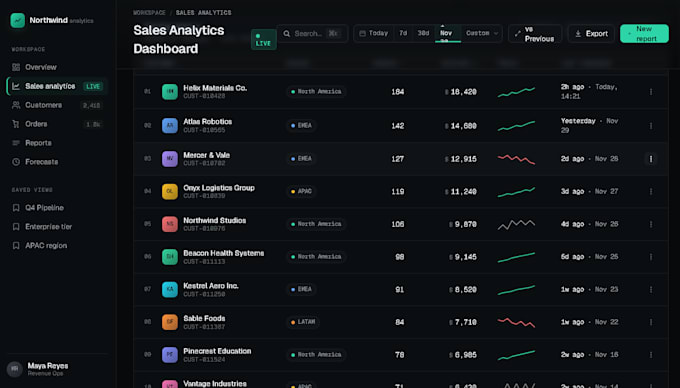Select the Nov date range tab
This screenshot has width=680, height=388.
click(x=448, y=33)
